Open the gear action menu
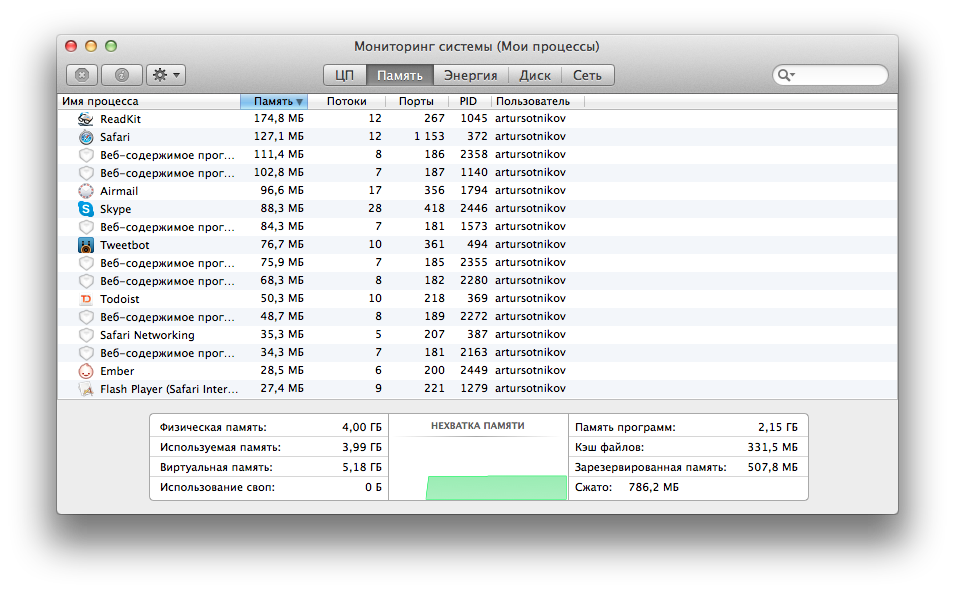The width and height of the screenshot is (955, 593). (166, 75)
